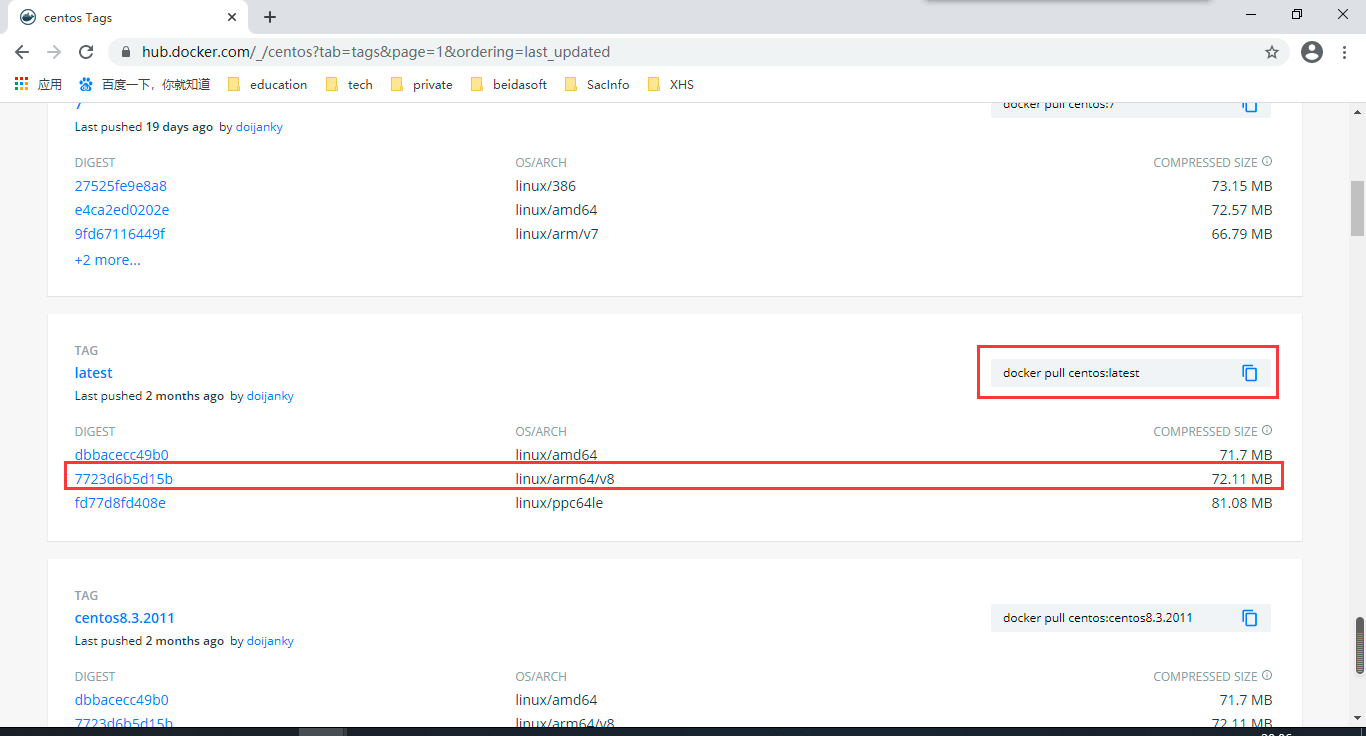Open digest e4ca2ed0202e

coord(122,210)
